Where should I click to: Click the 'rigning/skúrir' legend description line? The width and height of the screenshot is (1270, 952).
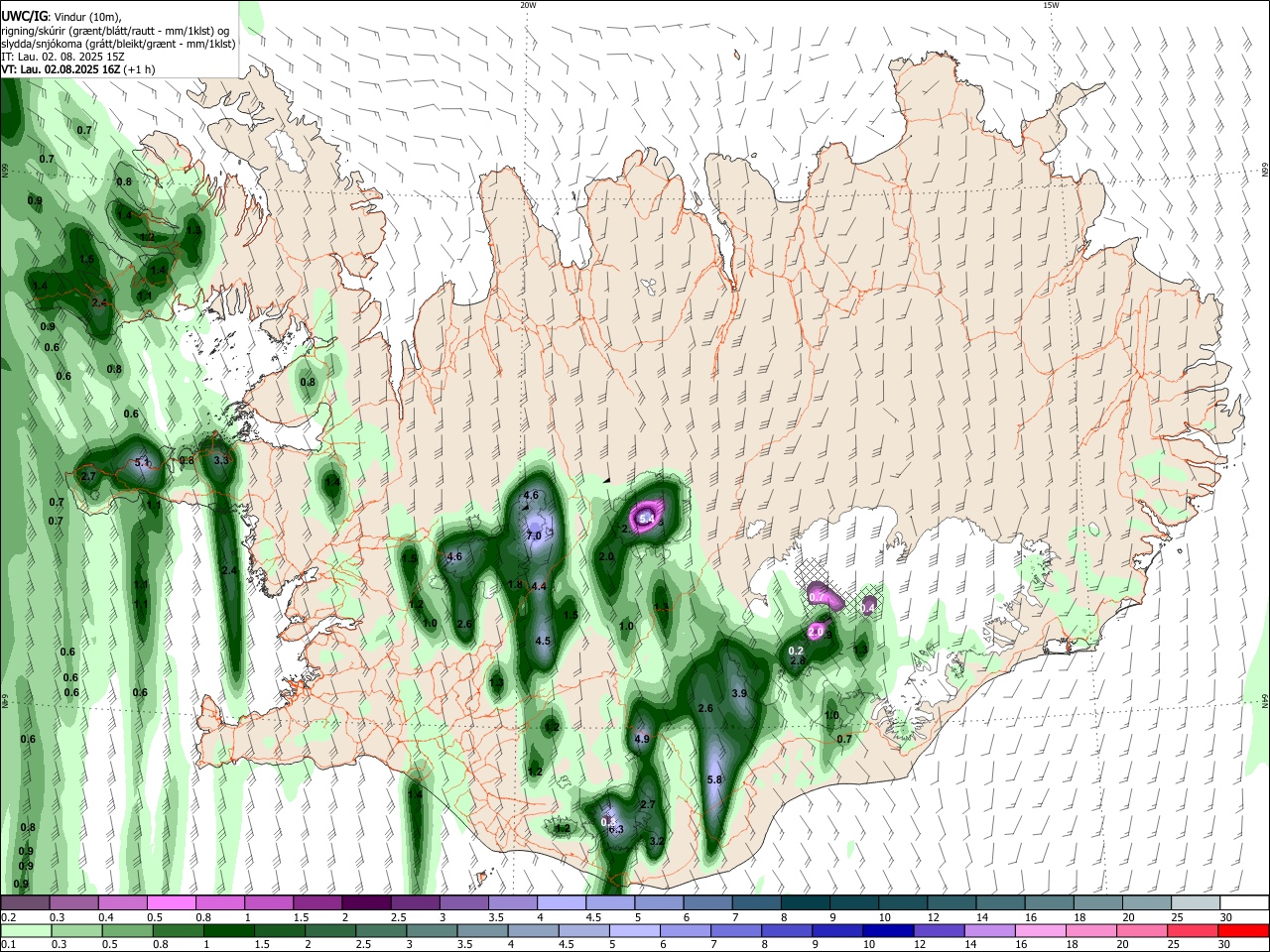tap(114, 31)
